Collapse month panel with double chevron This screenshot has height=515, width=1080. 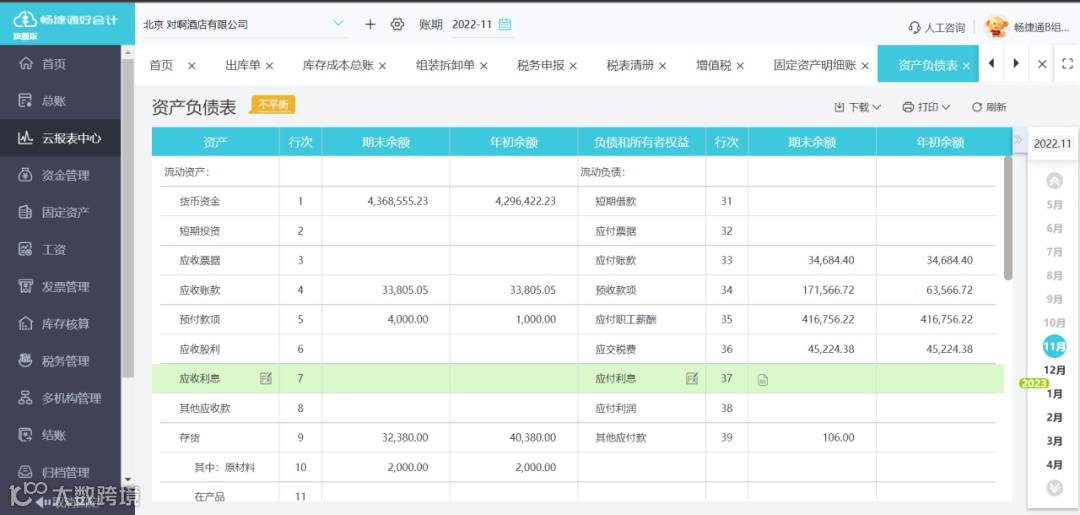click(1018, 140)
